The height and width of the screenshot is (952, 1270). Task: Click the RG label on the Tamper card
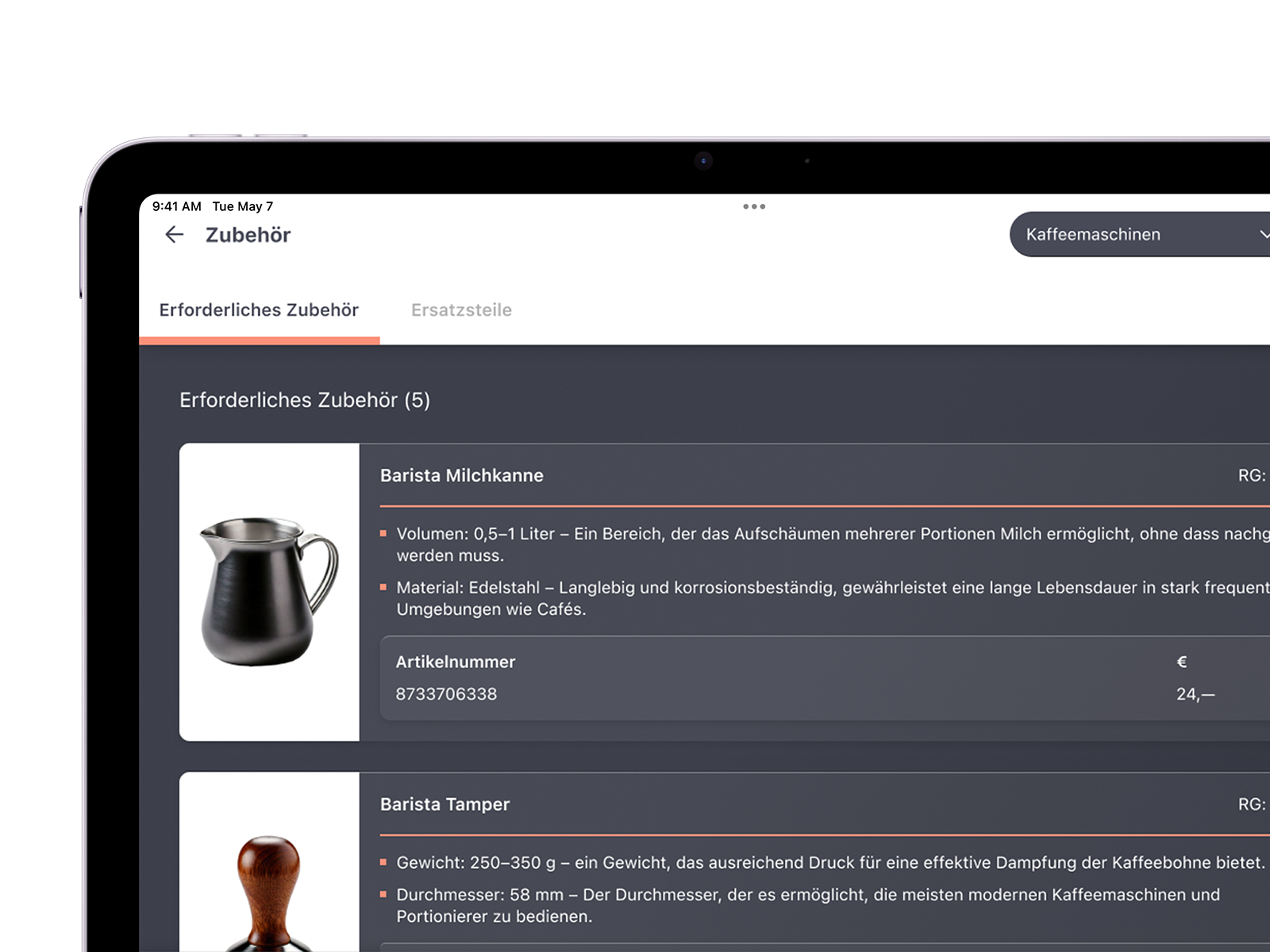click(x=1252, y=804)
